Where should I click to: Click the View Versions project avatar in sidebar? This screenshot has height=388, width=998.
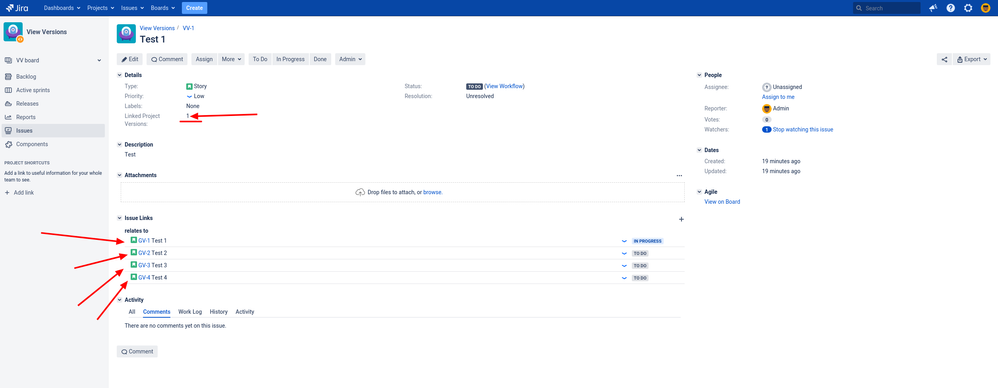(x=13, y=32)
